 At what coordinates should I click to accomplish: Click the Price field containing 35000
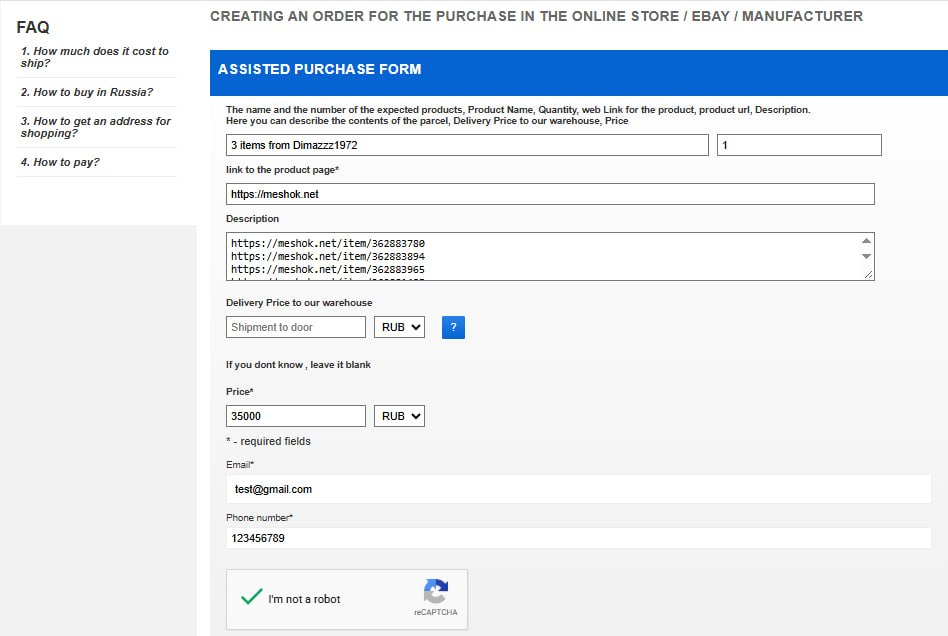pos(296,416)
